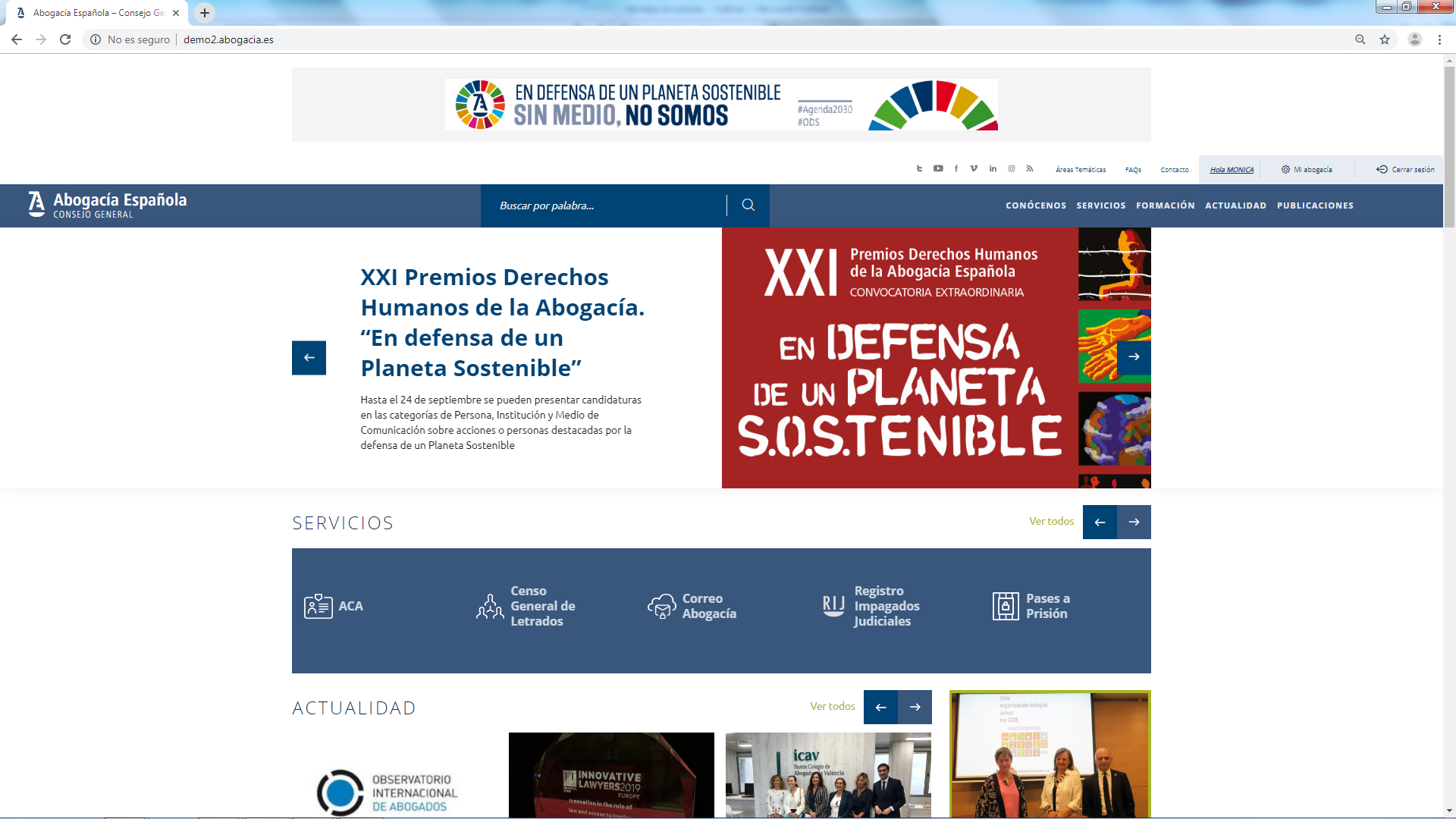Open the ICAV group photo news
This screenshot has width=1456, height=819.
828,775
